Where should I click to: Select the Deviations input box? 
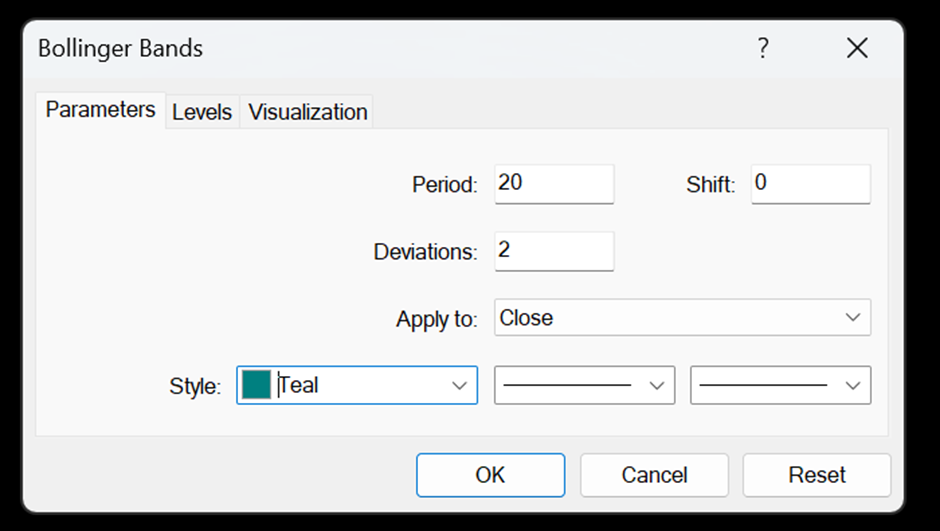point(554,251)
